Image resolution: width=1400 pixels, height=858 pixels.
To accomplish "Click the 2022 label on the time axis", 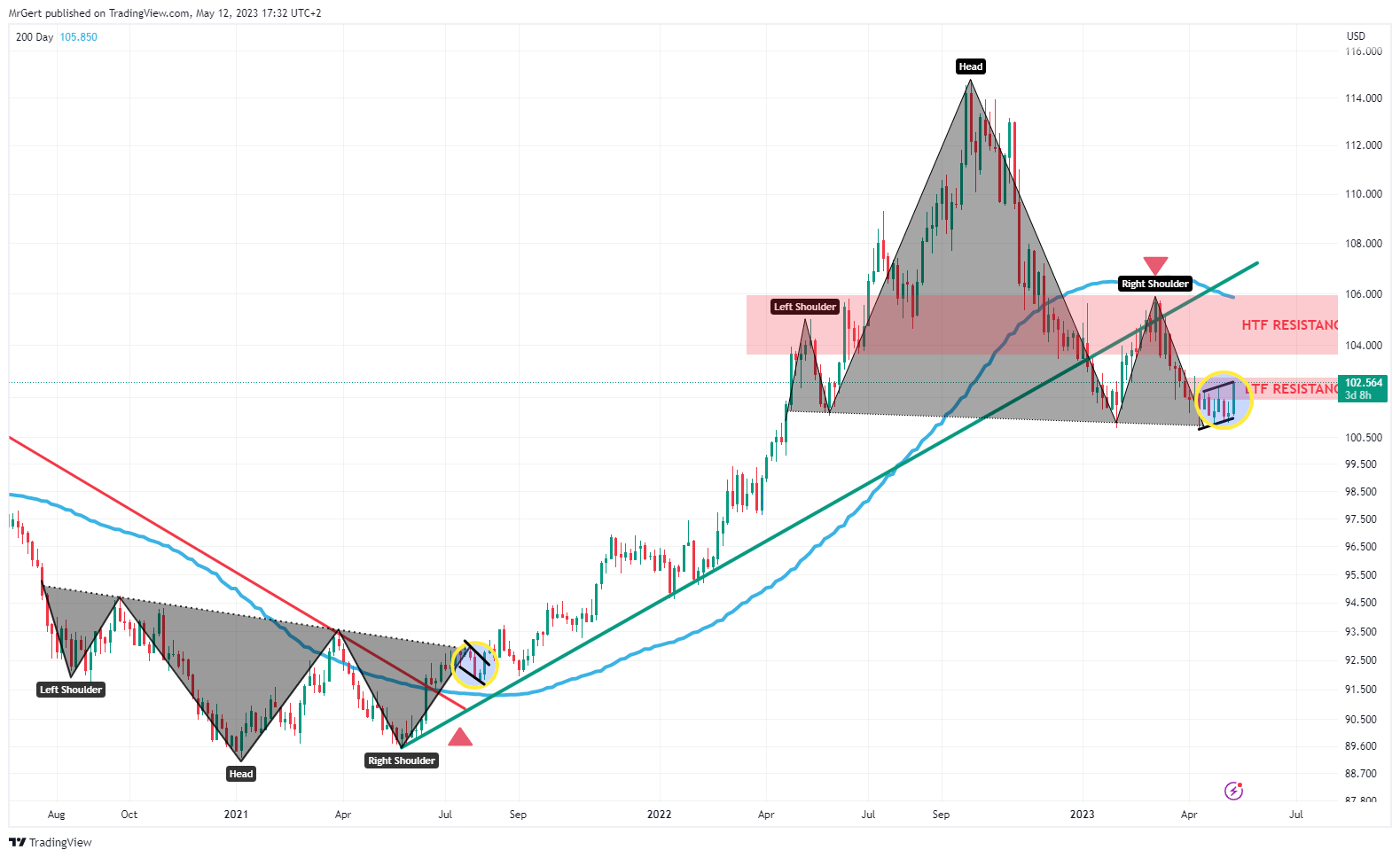I will coord(660,815).
